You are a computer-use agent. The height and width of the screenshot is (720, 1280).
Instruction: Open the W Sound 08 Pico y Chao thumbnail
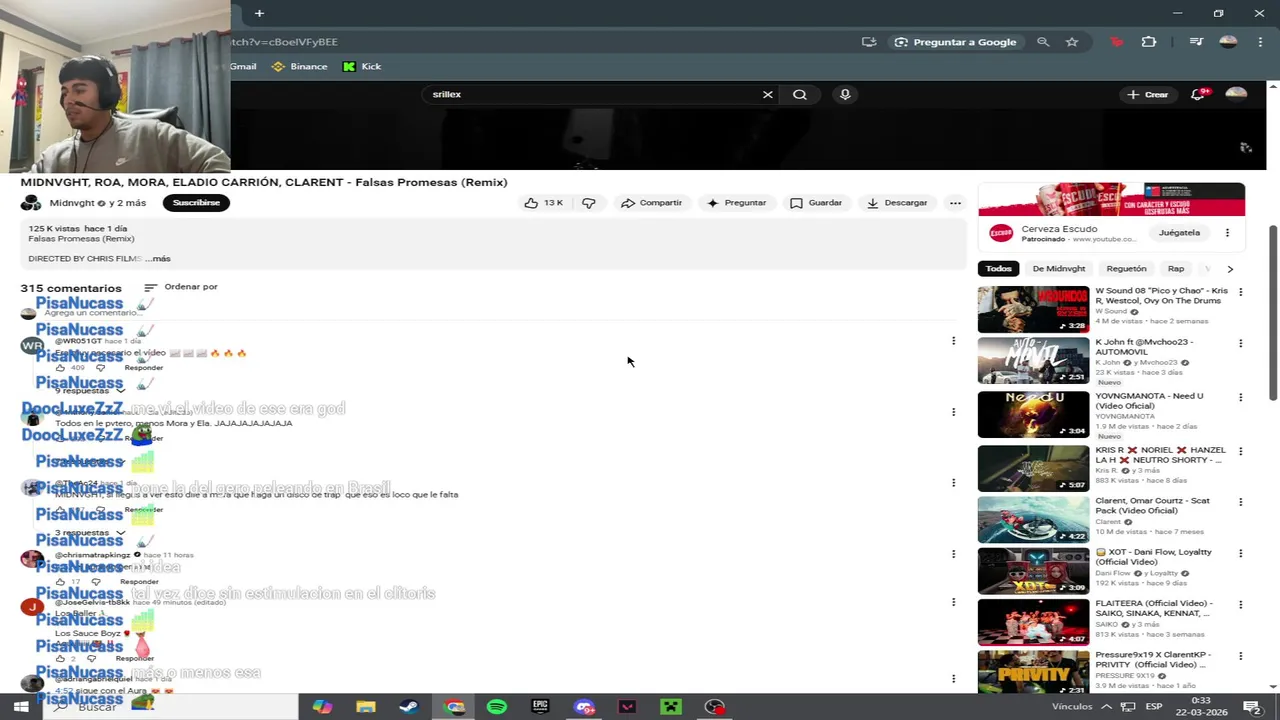pyautogui.click(x=1033, y=309)
